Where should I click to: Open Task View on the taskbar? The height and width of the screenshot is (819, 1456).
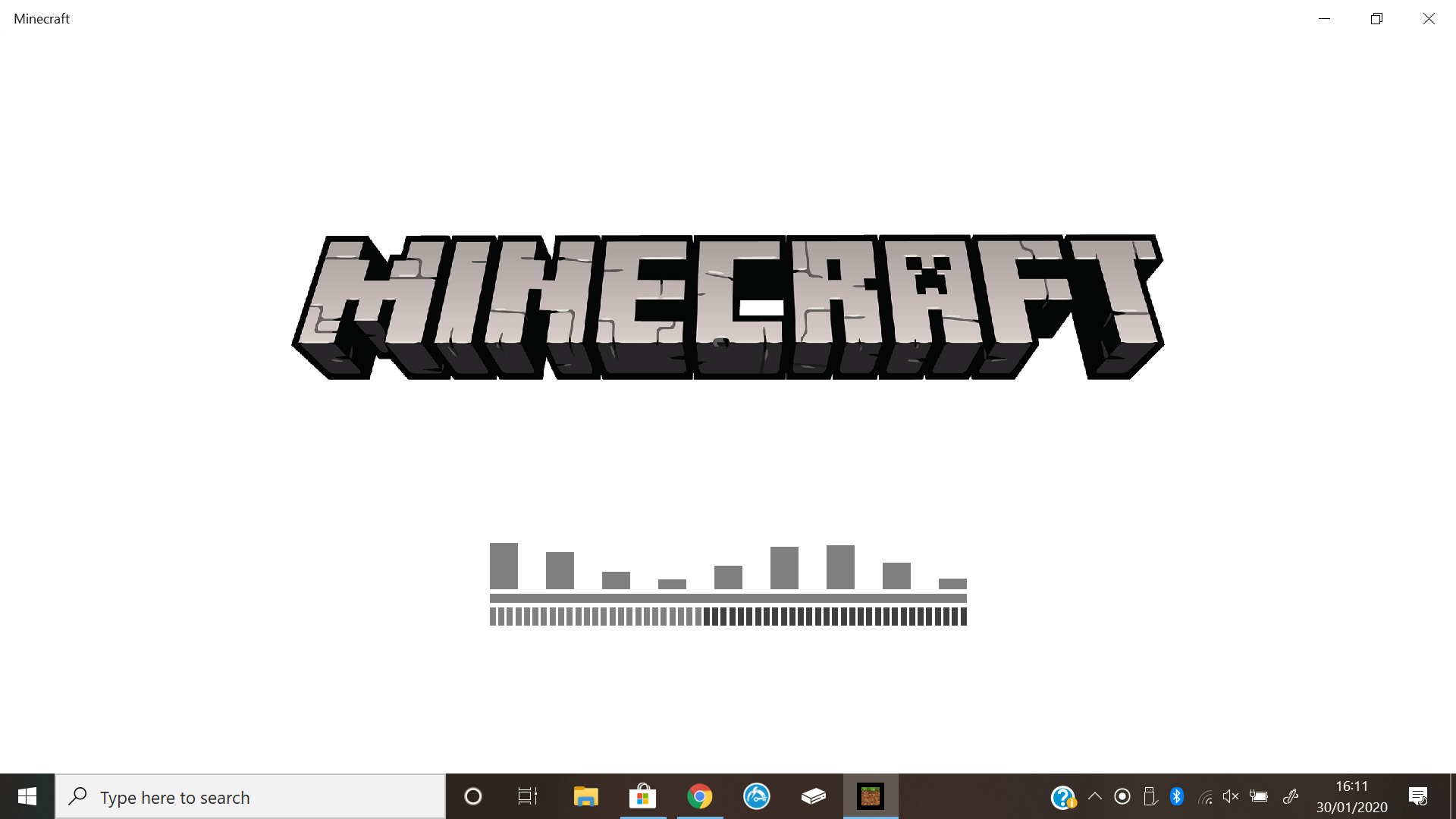528,796
